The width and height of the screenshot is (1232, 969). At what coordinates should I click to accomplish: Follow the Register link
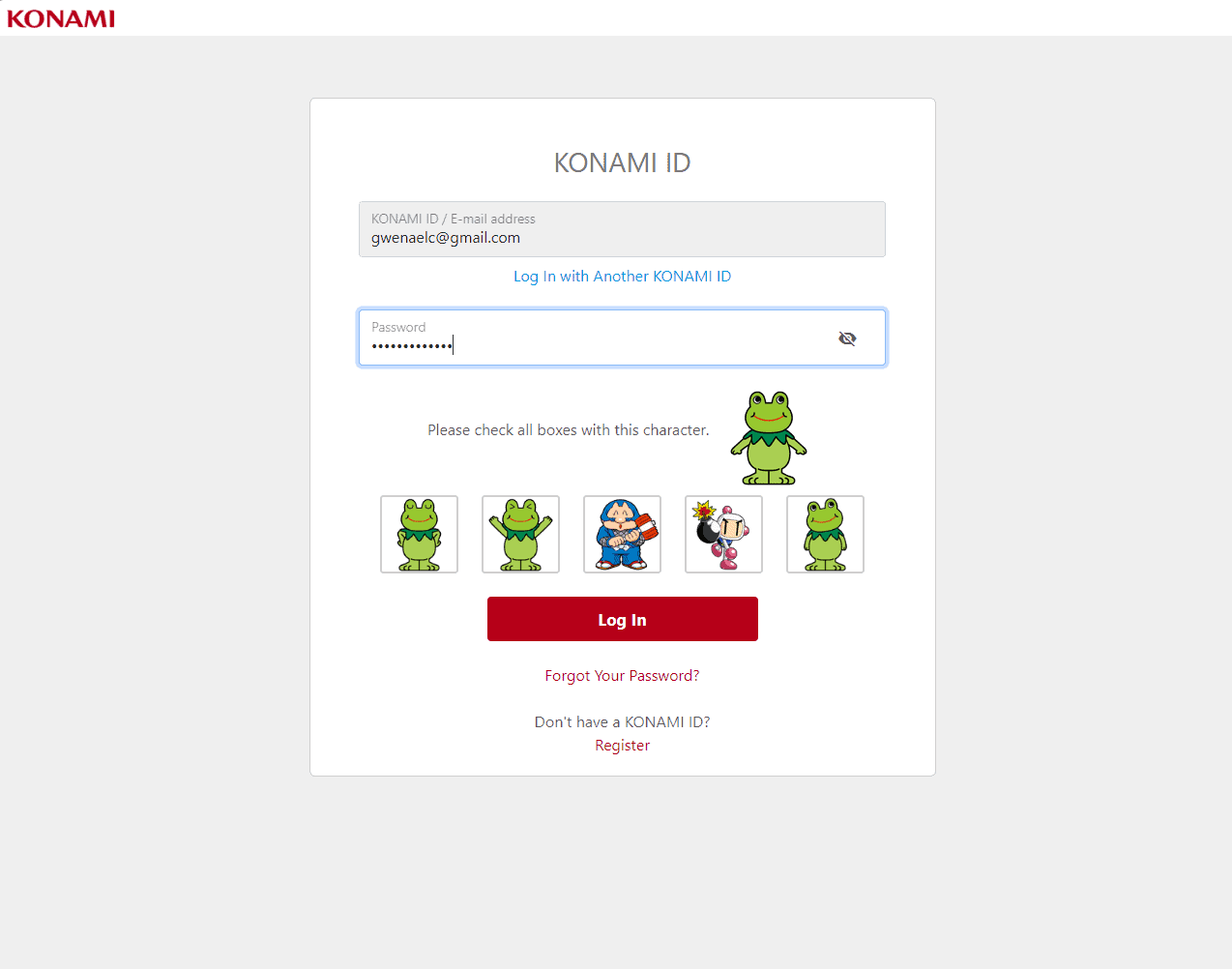coord(622,746)
